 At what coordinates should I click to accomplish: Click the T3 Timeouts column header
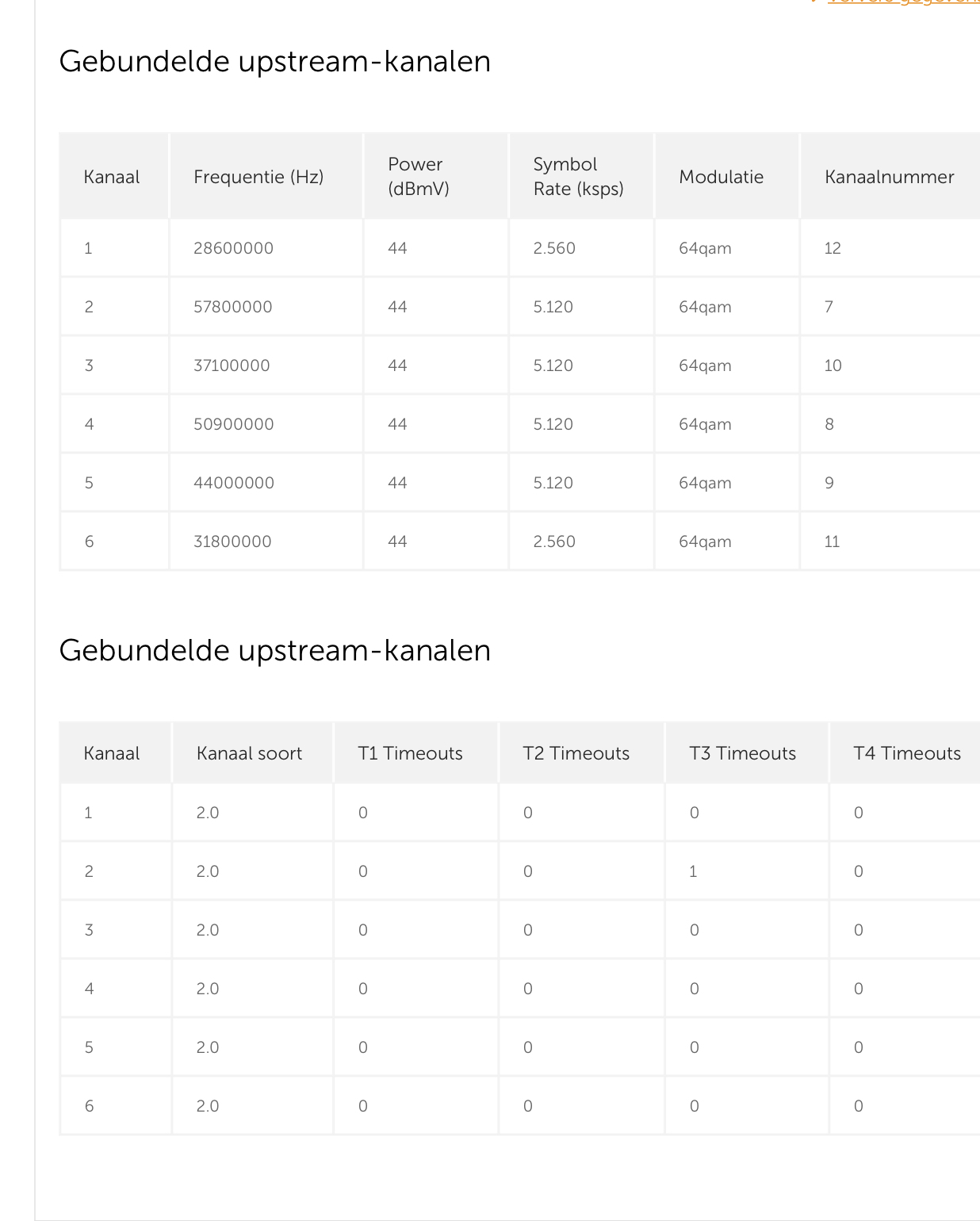point(742,753)
